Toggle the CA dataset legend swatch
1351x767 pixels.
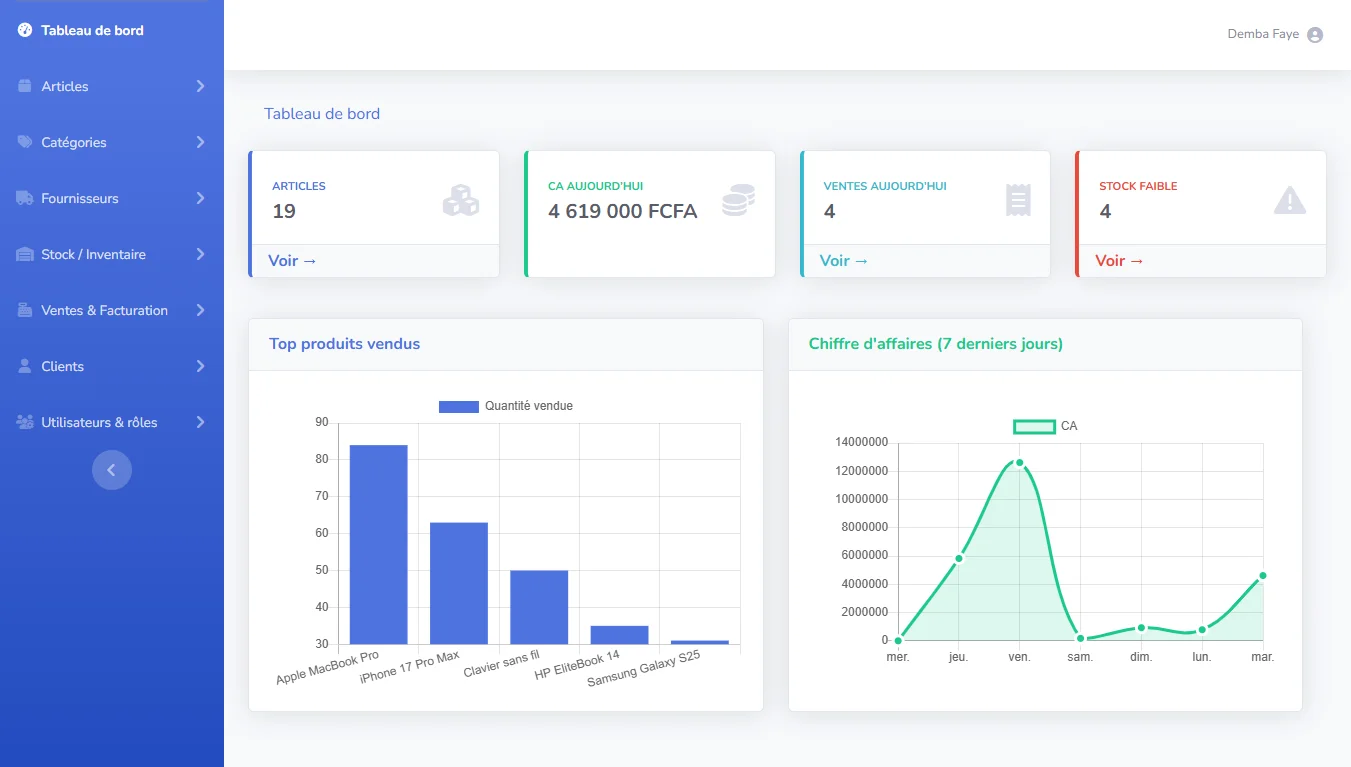(1034, 426)
